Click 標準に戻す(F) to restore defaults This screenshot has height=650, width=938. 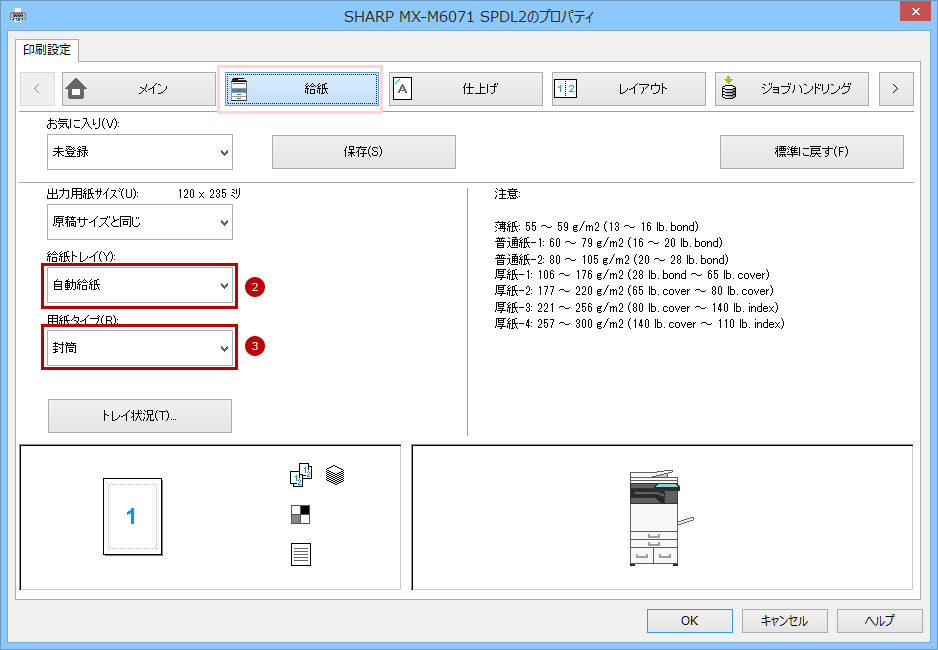pos(812,152)
